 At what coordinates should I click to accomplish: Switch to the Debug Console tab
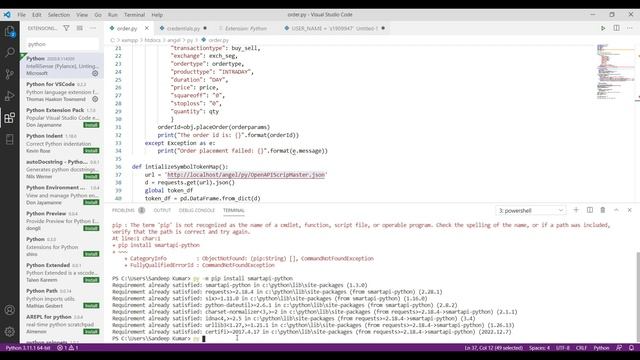tap(197, 210)
